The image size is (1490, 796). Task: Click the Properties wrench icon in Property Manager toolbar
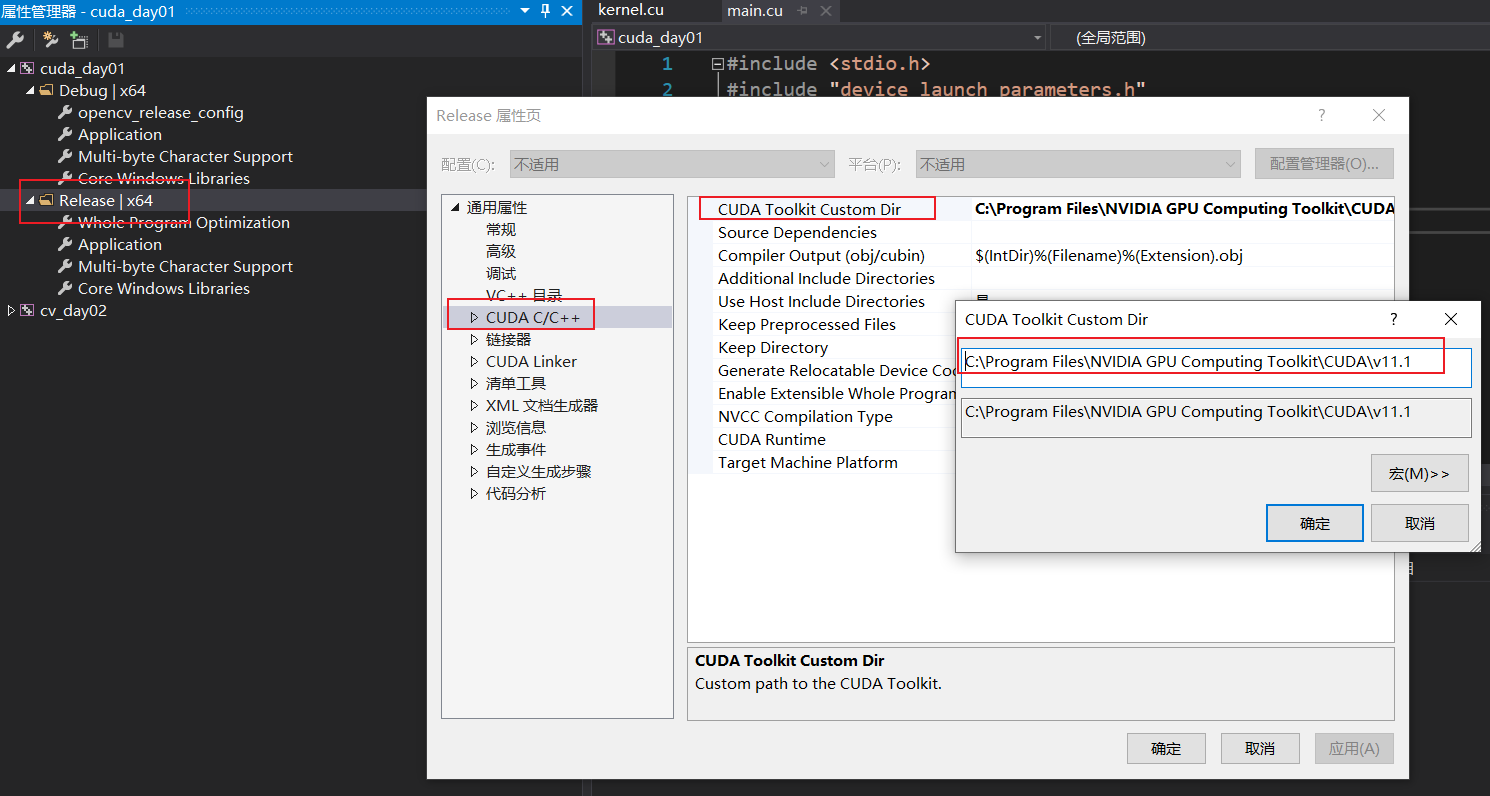tap(16, 40)
